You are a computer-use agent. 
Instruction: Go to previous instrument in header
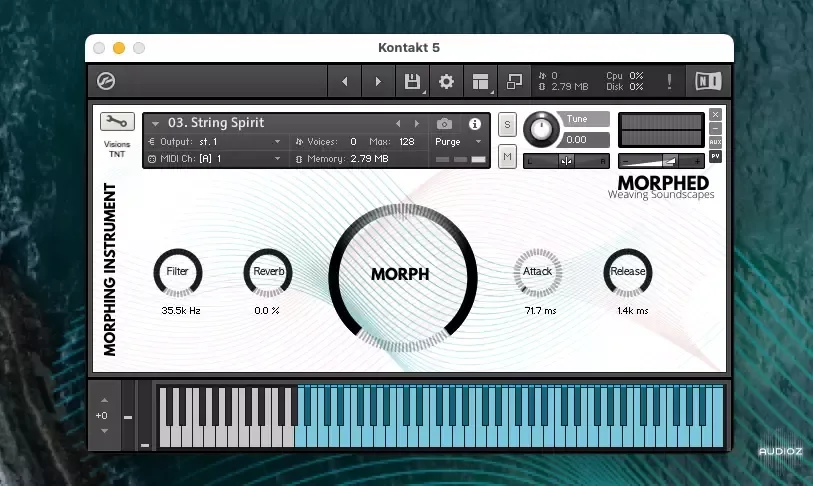coord(344,81)
